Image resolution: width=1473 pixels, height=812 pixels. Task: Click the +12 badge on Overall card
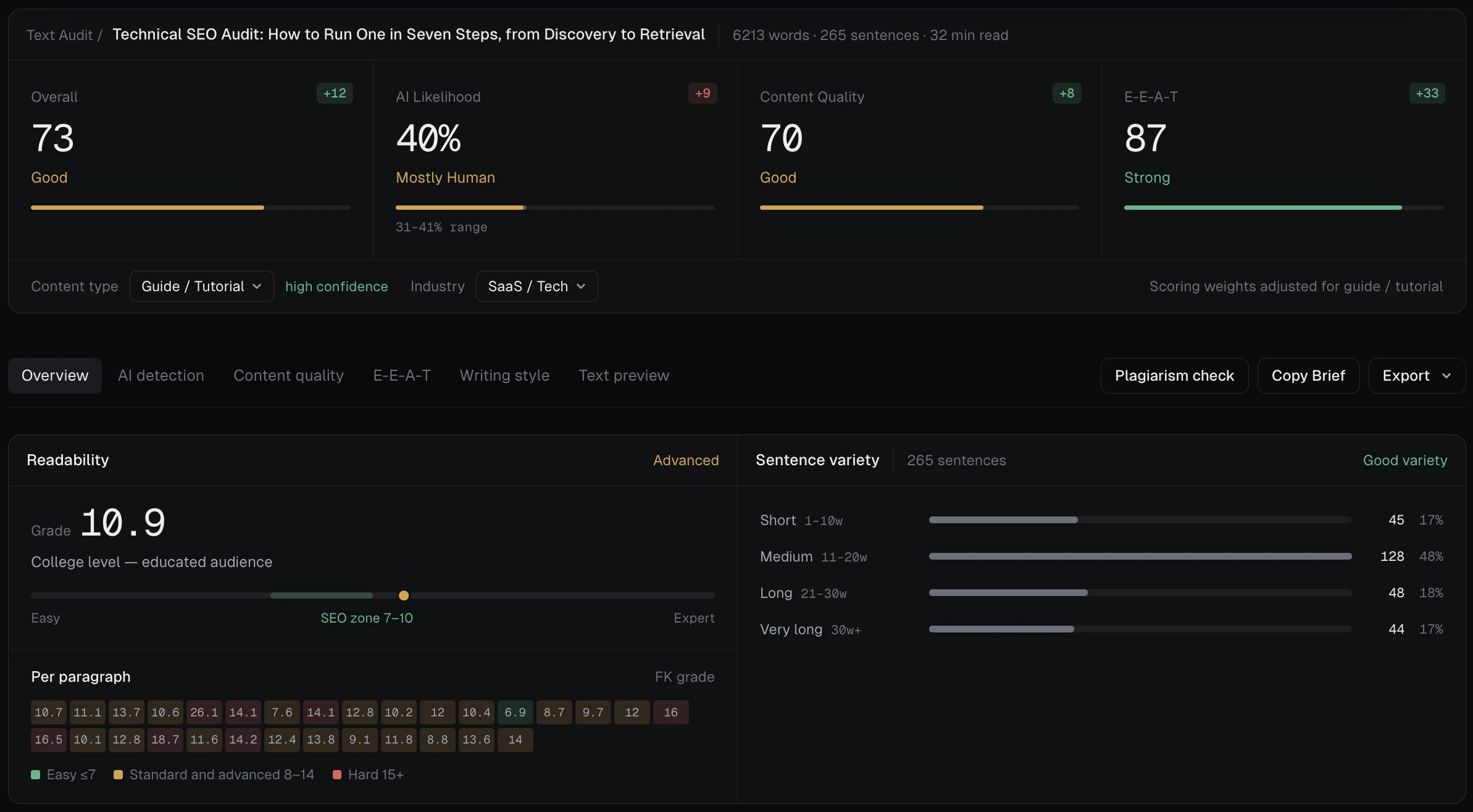pyautogui.click(x=335, y=93)
